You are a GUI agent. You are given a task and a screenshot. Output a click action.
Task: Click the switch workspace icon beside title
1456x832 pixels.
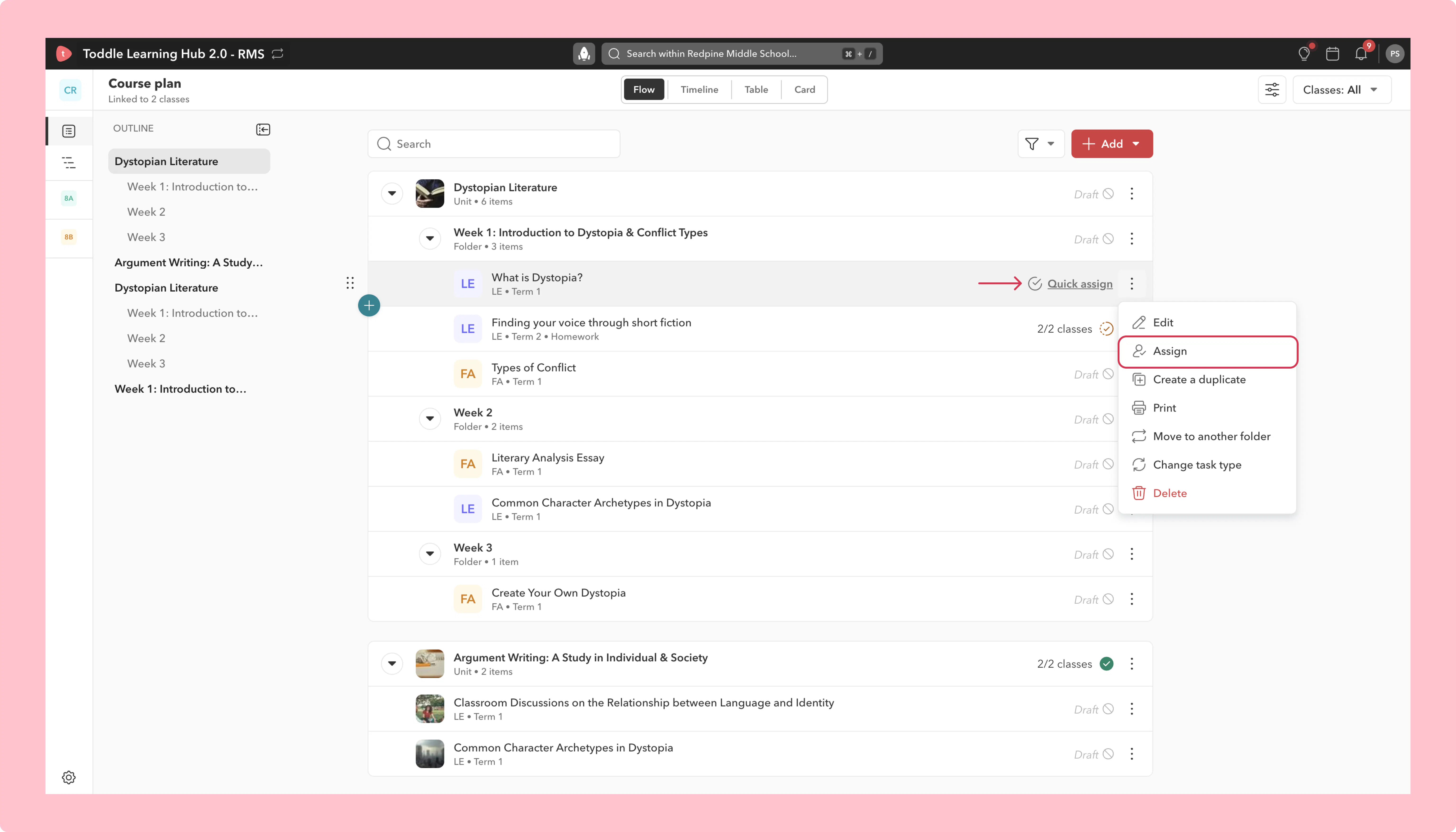pyautogui.click(x=278, y=54)
